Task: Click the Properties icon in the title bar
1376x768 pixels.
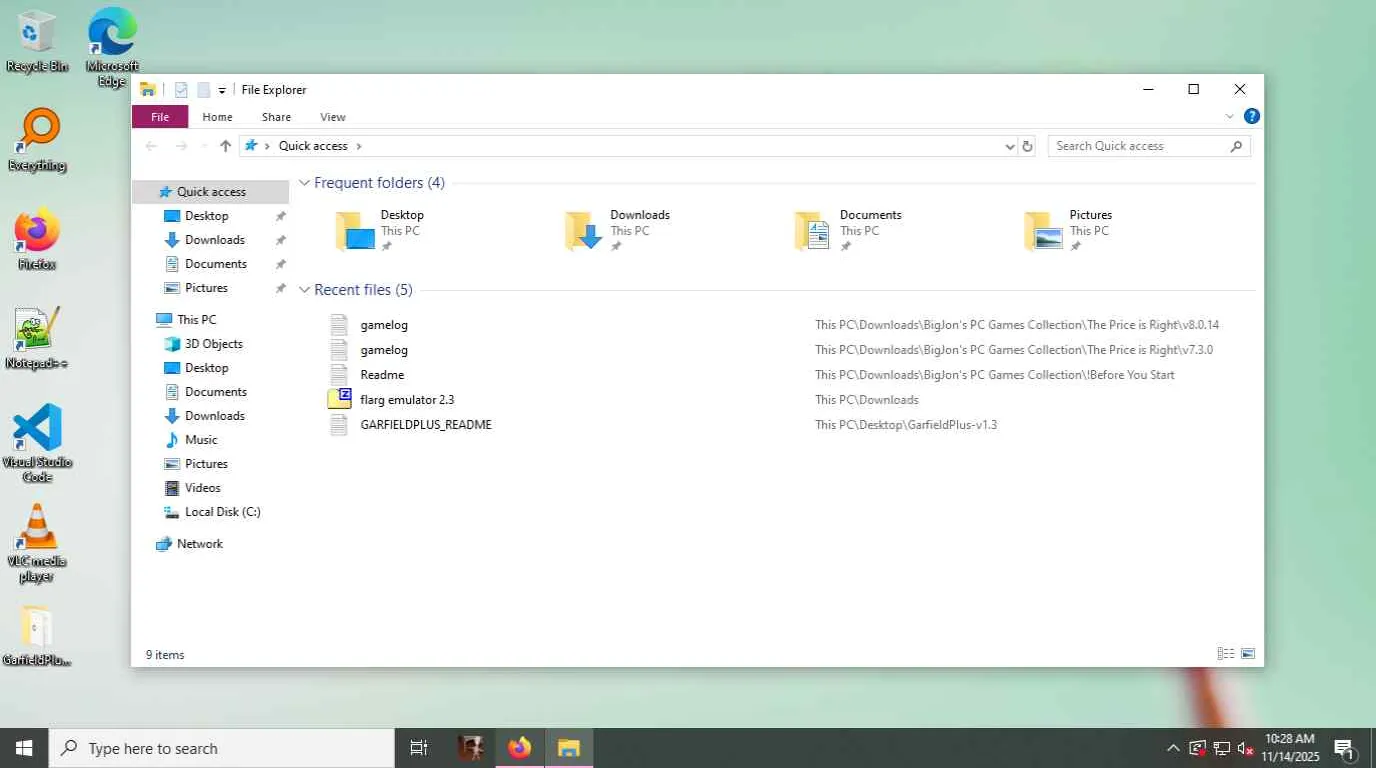Action: coord(181,90)
